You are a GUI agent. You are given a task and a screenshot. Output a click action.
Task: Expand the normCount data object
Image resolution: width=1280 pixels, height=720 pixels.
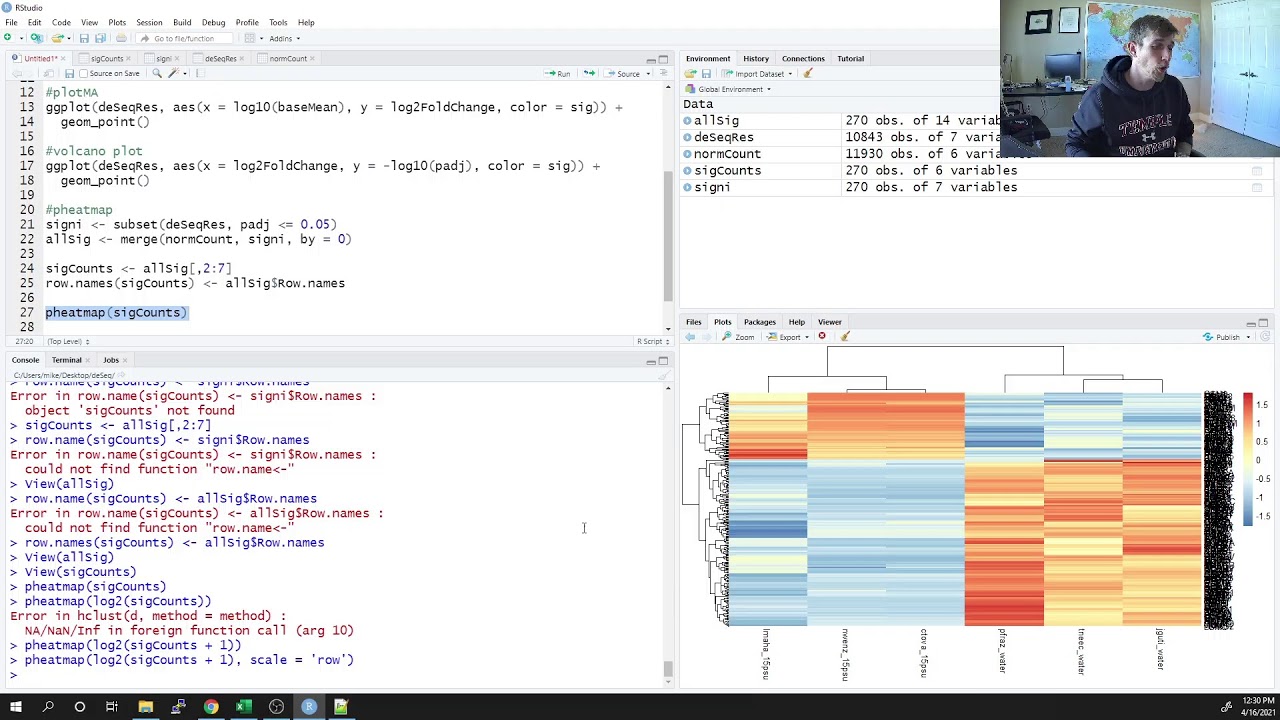coord(688,154)
